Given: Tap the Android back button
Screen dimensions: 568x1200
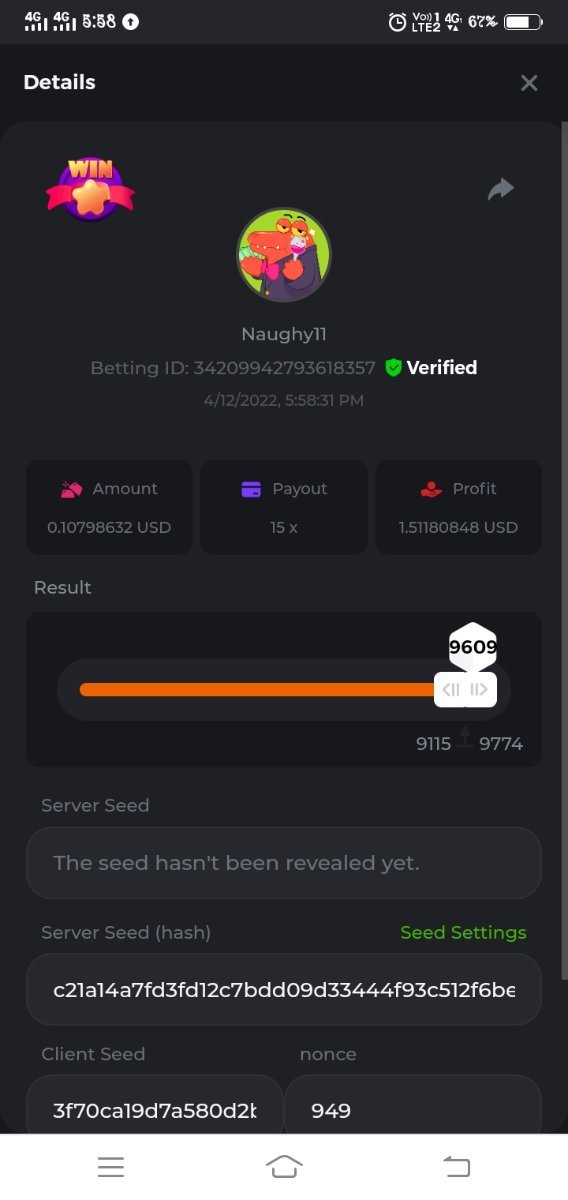Looking at the screenshot, I should pyautogui.click(x=457, y=1166).
